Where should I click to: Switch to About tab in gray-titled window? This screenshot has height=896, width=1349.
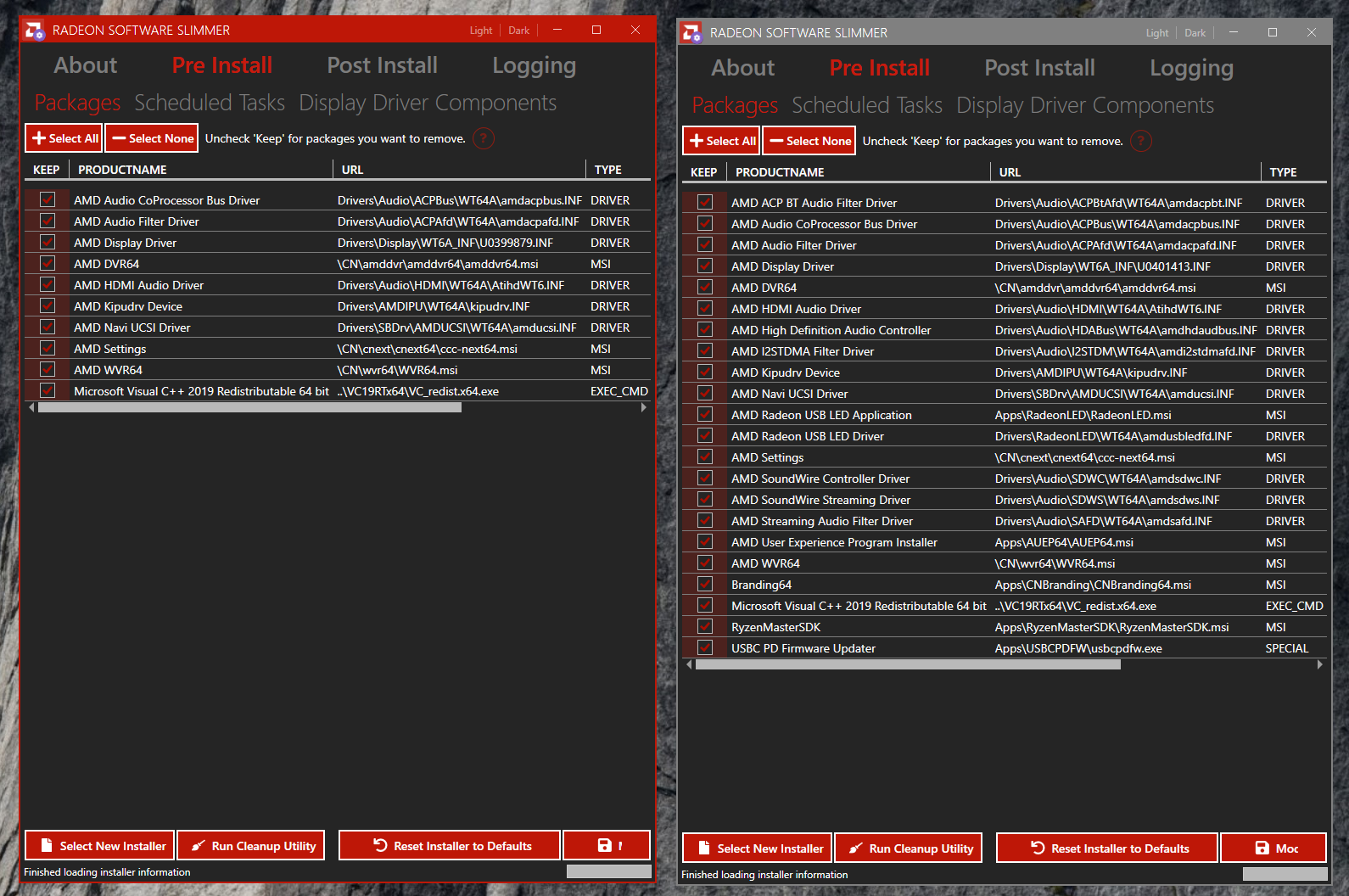coord(743,68)
